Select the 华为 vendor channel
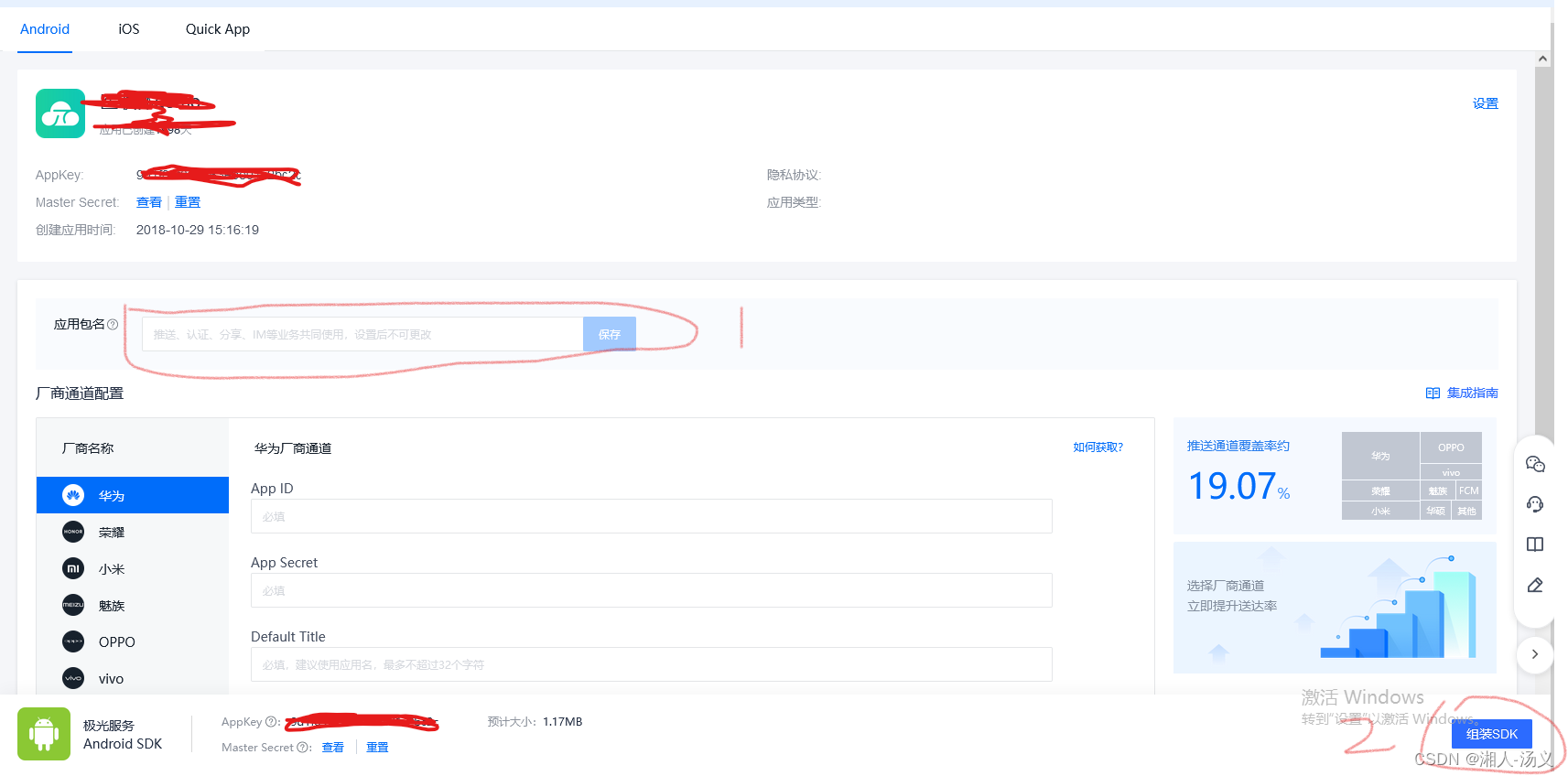1568x776 pixels. click(x=133, y=495)
